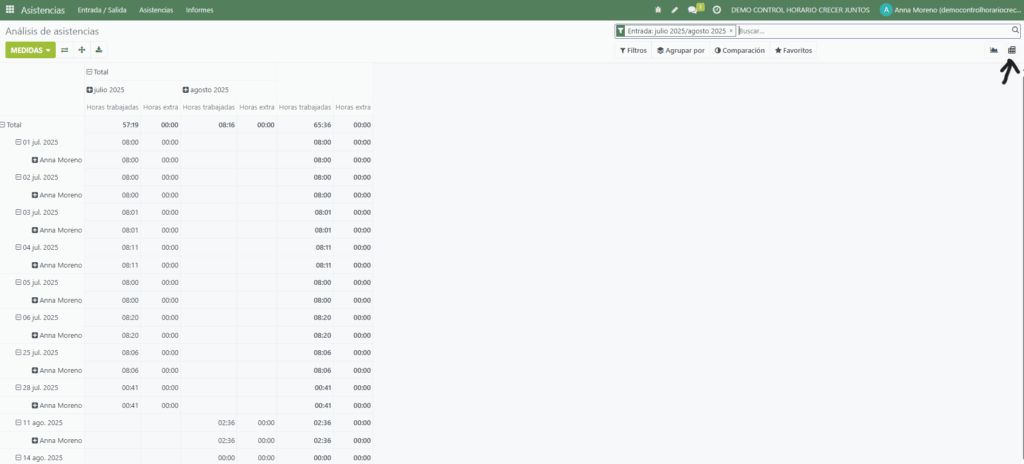Open the Filtros dropdown
The height and width of the screenshot is (464, 1024).
[x=633, y=50]
